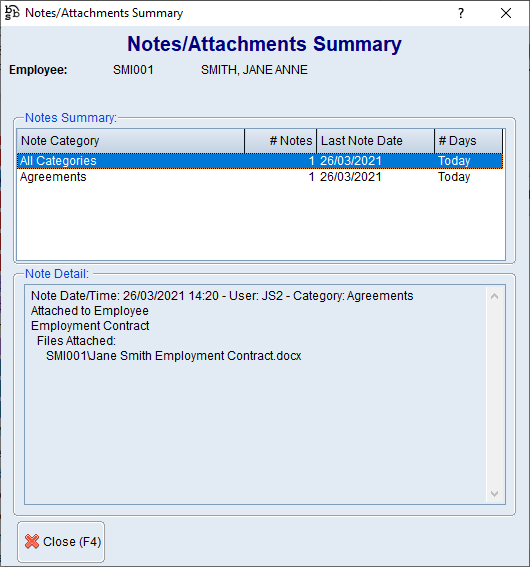Click the question mark help button
Viewport: 530px width, 567px height.
pyautogui.click(x=461, y=13)
